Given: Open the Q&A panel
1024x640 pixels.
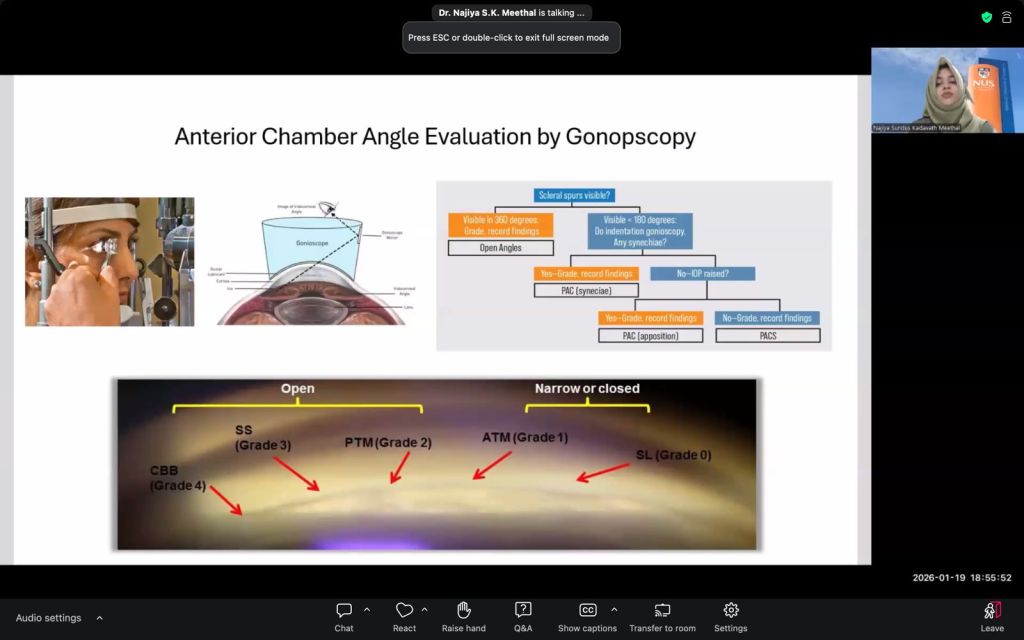Looking at the screenshot, I should click(523, 611).
